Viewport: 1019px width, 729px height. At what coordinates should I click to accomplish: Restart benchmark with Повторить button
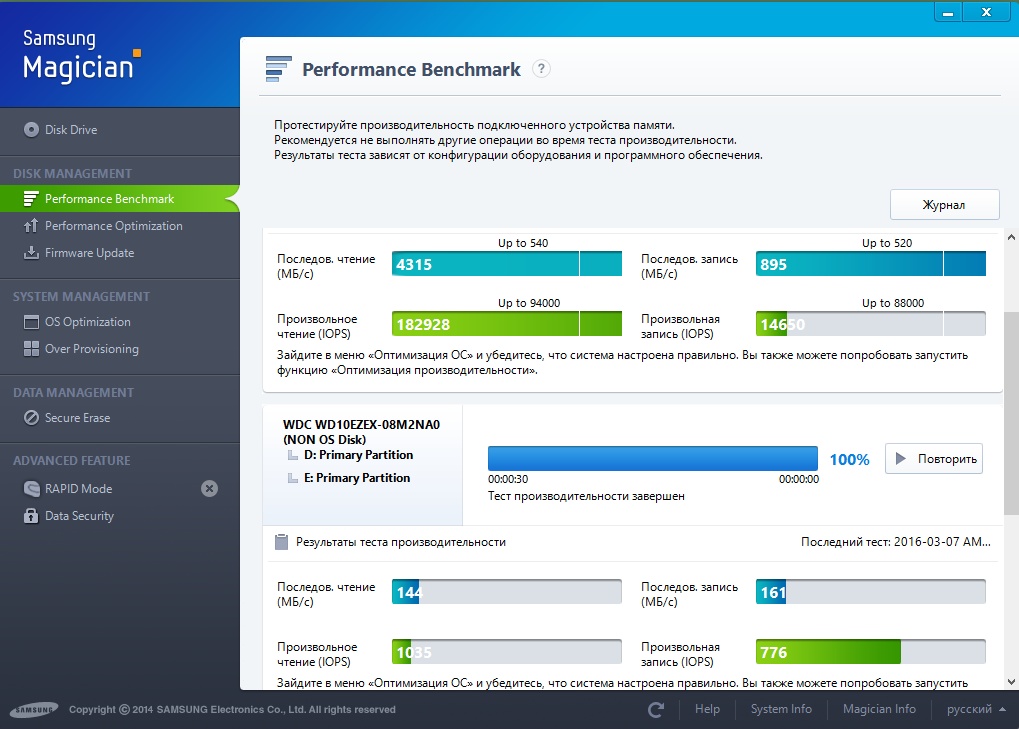tap(934, 459)
